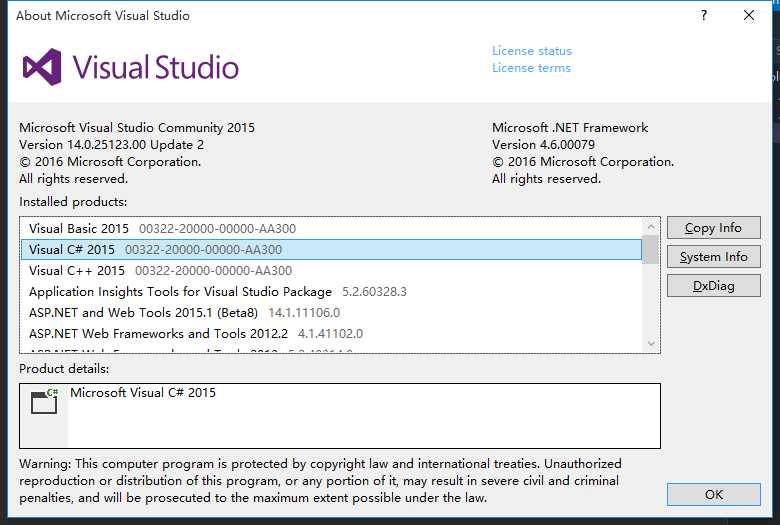Select Application Insights Tools for Visual Studio Package
The height and width of the screenshot is (525, 780).
pos(331,292)
